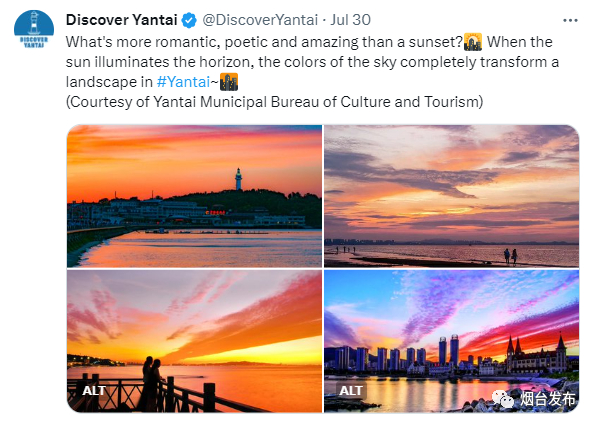Open the three-dot more options menu
The height and width of the screenshot is (425, 595).
[x=570, y=20]
